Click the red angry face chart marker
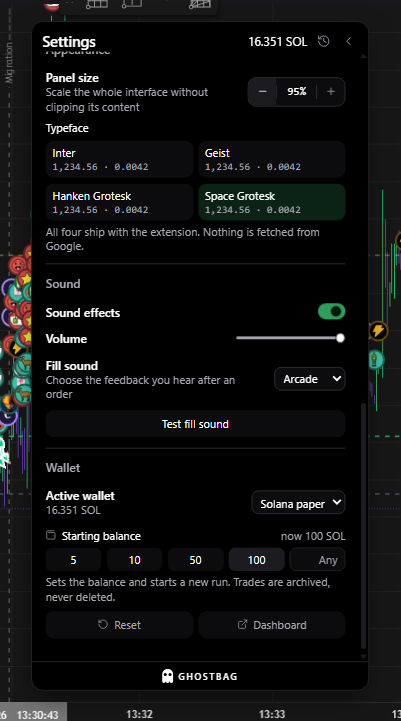The height and width of the screenshot is (721, 401). point(17,265)
